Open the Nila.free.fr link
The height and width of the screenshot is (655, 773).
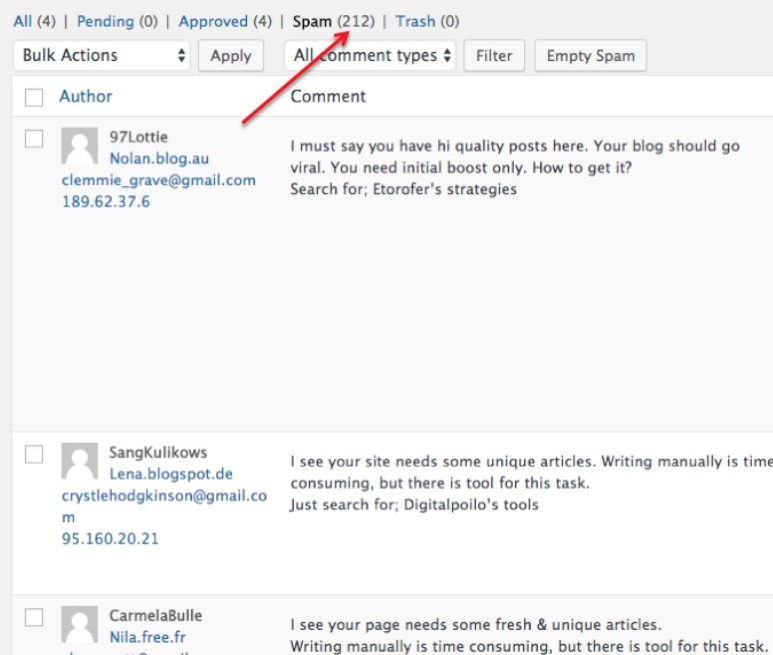148,637
